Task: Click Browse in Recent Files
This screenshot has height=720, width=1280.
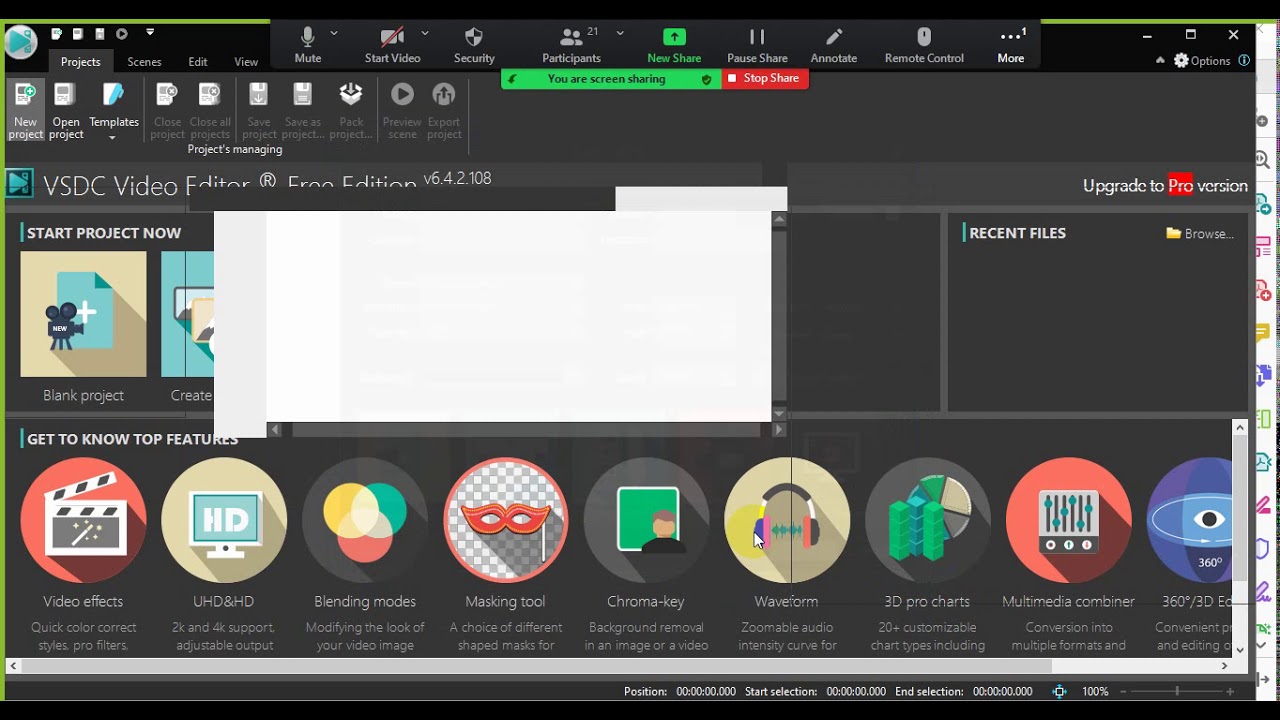Action: click(1200, 233)
